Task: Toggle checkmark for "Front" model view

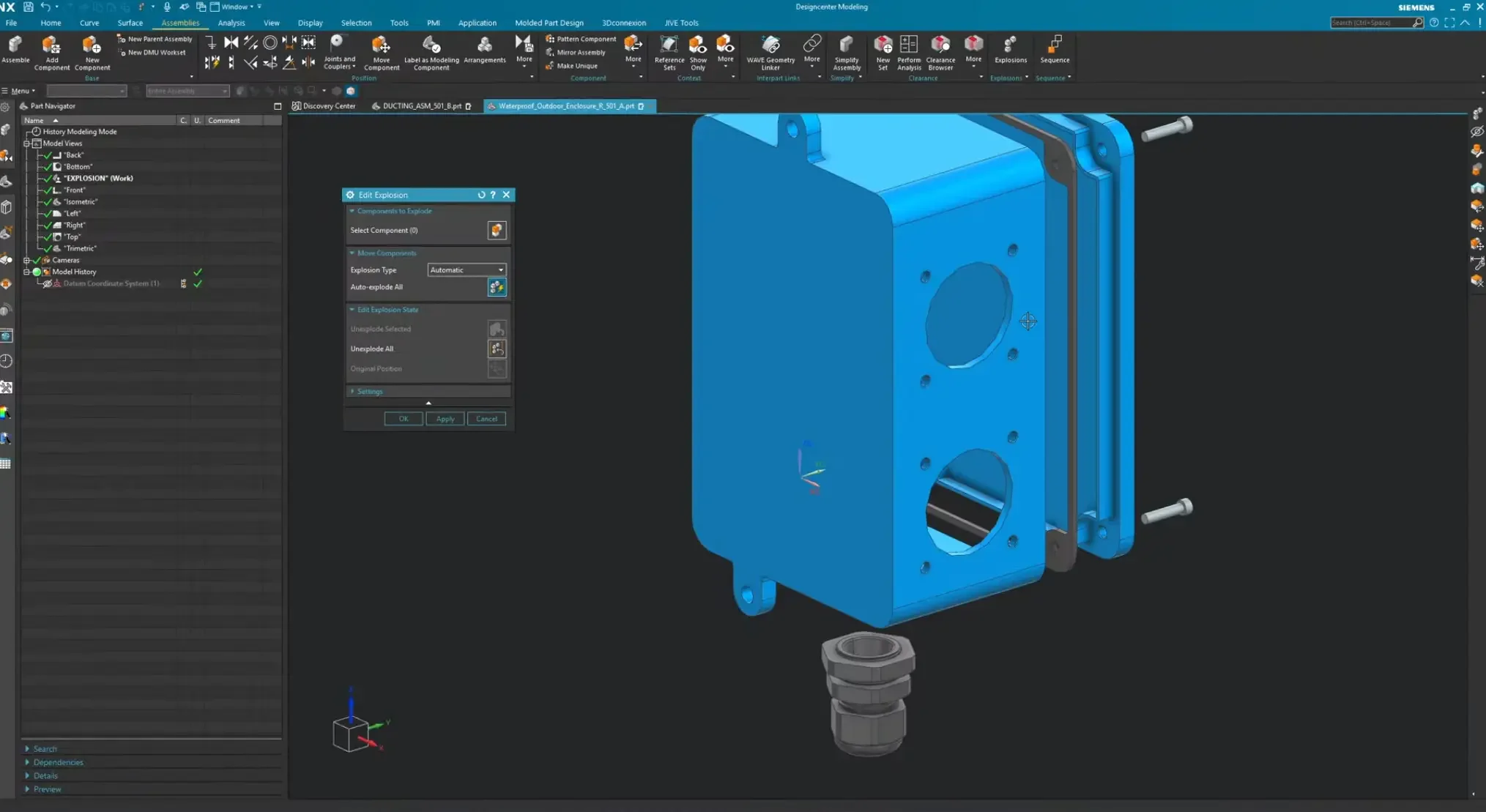Action: click(48, 190)
